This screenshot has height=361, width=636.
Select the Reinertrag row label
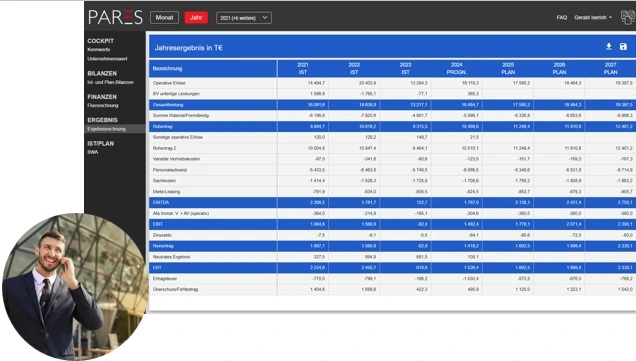(x=163, y=246)
